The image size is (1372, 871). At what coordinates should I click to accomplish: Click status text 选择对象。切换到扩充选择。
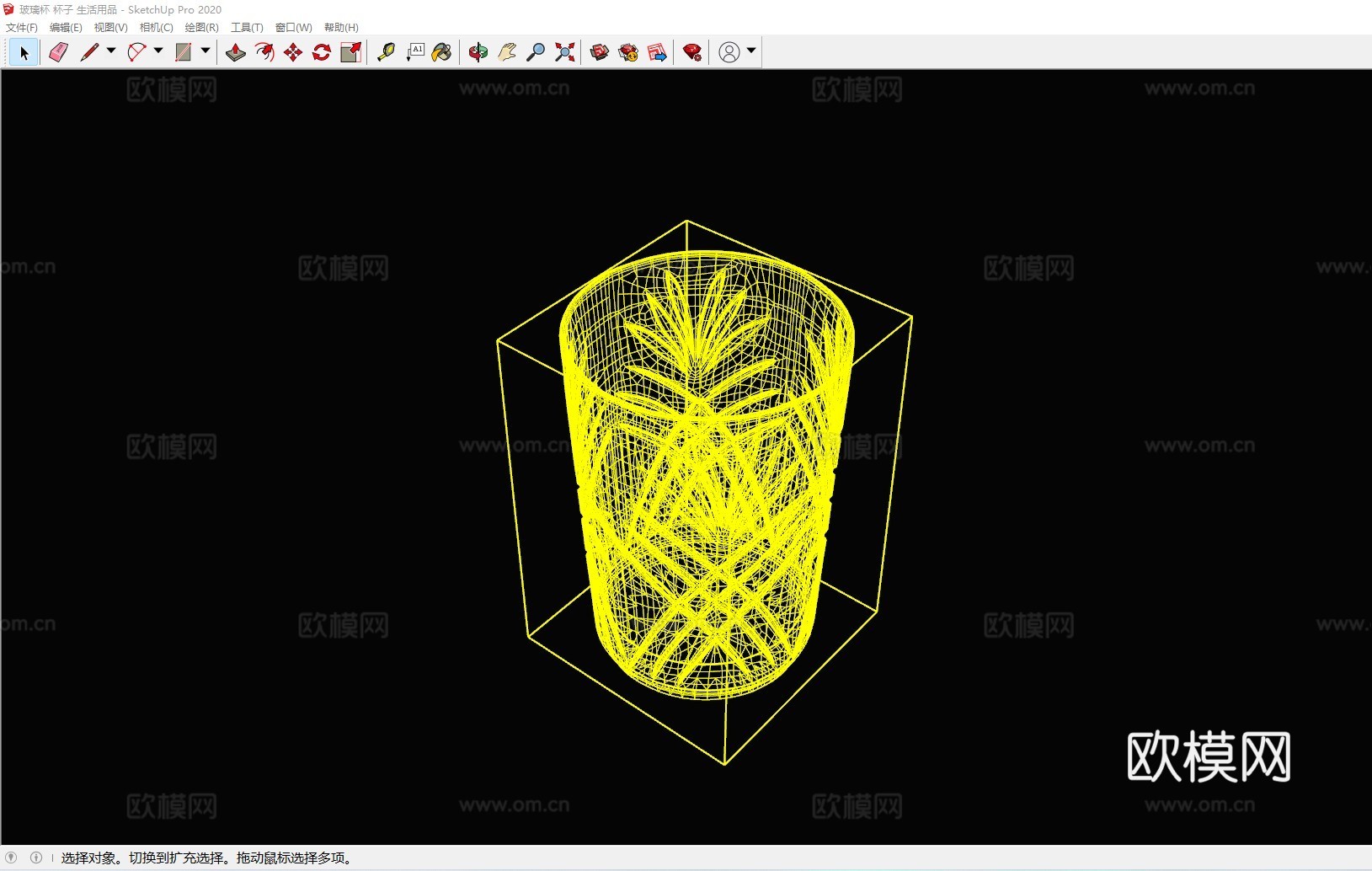(x=147, y=858)
